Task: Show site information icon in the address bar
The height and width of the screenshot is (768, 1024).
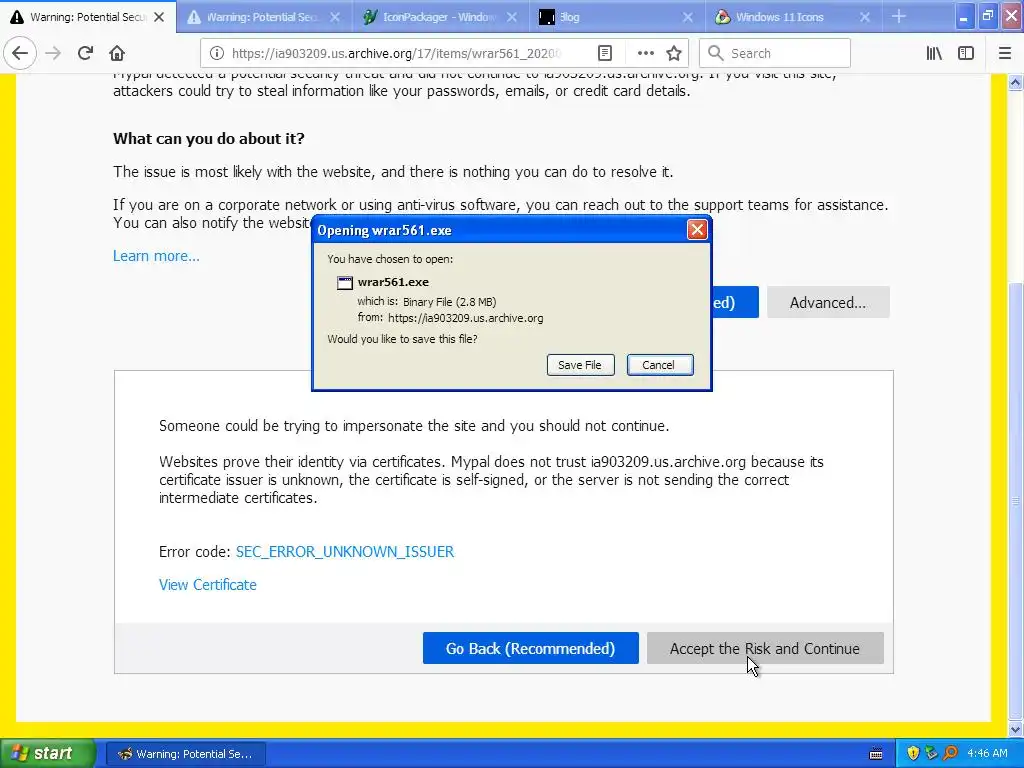Action: pyautogui.click(x=217, y=53)
